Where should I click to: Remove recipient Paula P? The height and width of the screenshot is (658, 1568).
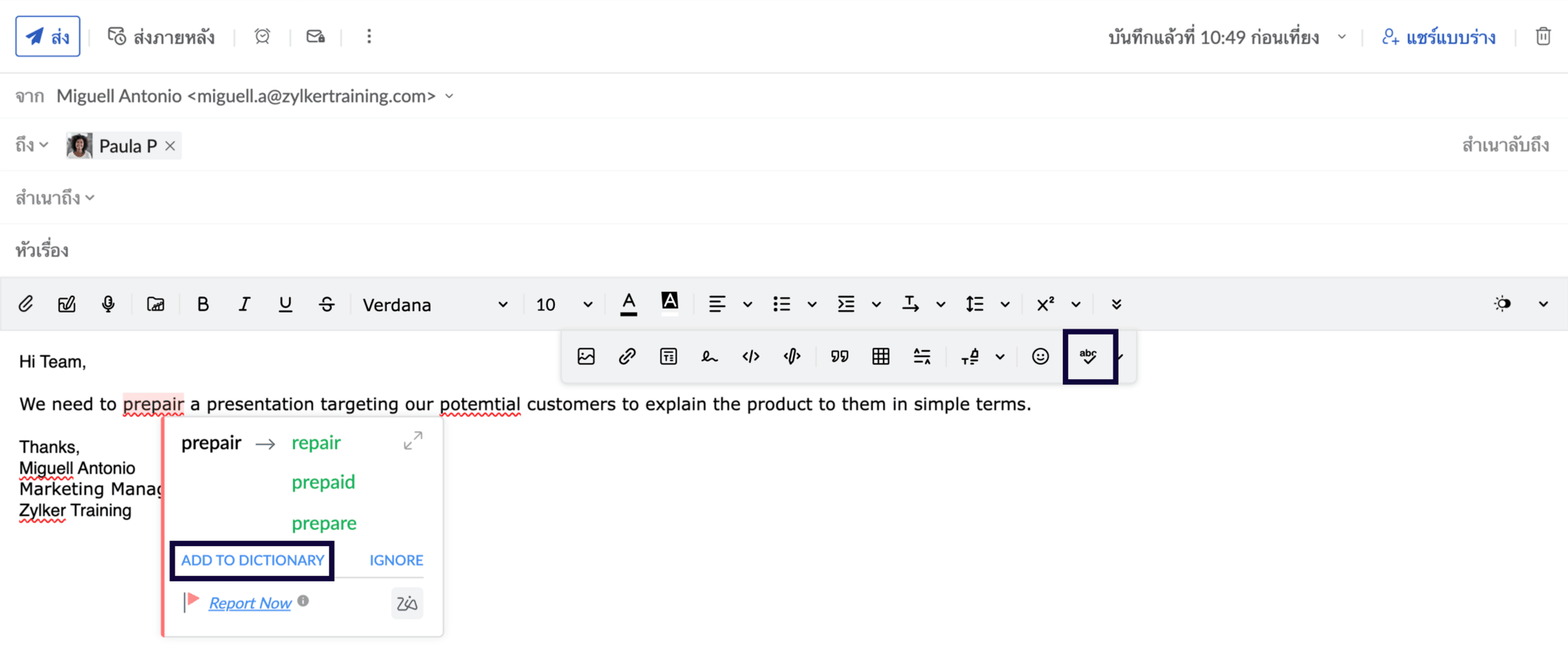pyautogui.click(x=170, y=146)
